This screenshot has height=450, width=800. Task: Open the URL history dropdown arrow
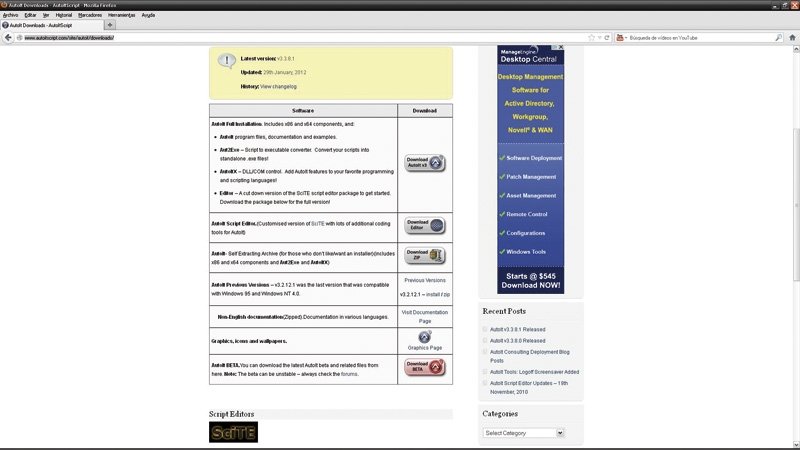tap(599, 38)
